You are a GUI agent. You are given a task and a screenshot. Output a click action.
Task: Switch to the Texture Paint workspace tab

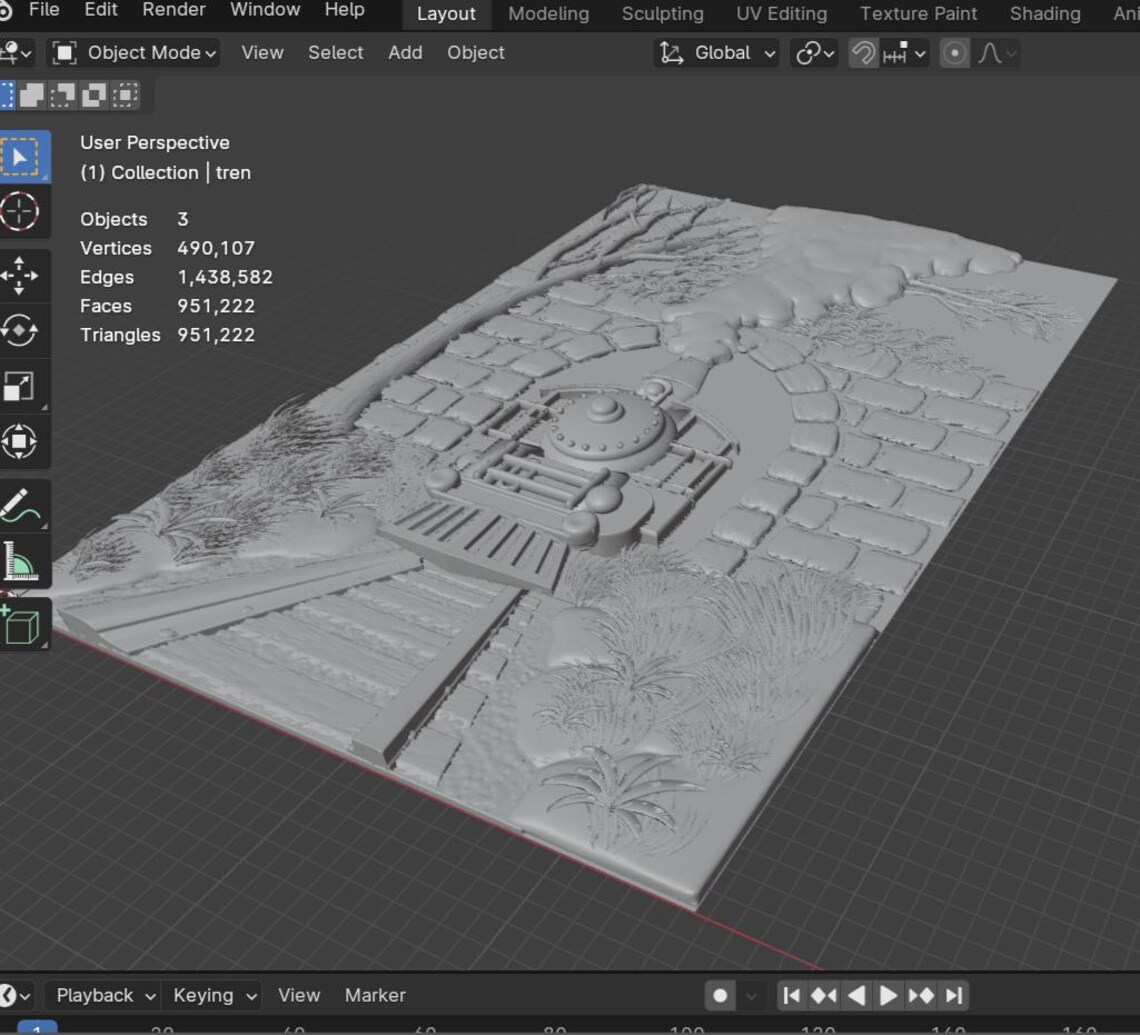coord(918,14)
